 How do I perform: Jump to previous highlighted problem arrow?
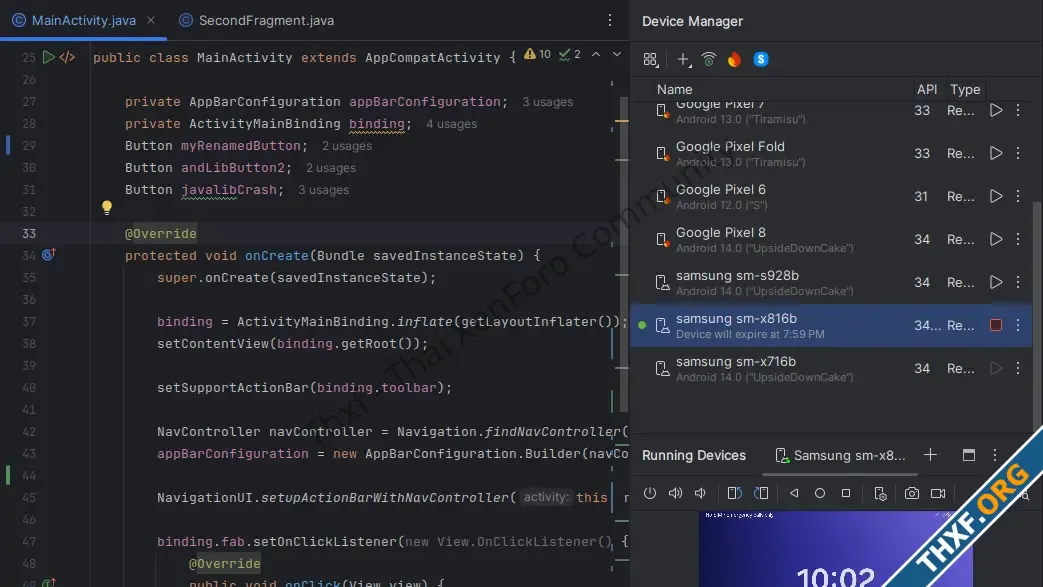click(x=596, y=55)
